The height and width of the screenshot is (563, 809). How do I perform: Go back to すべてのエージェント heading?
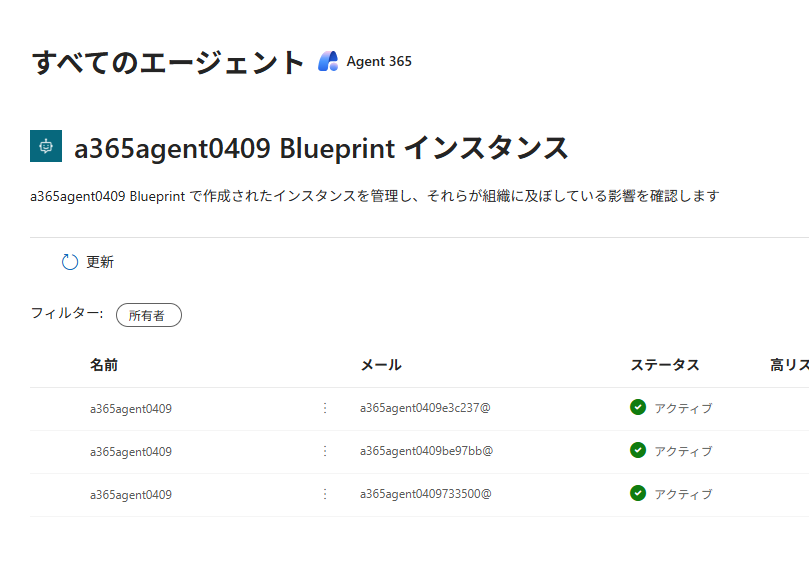pos(168,62)
